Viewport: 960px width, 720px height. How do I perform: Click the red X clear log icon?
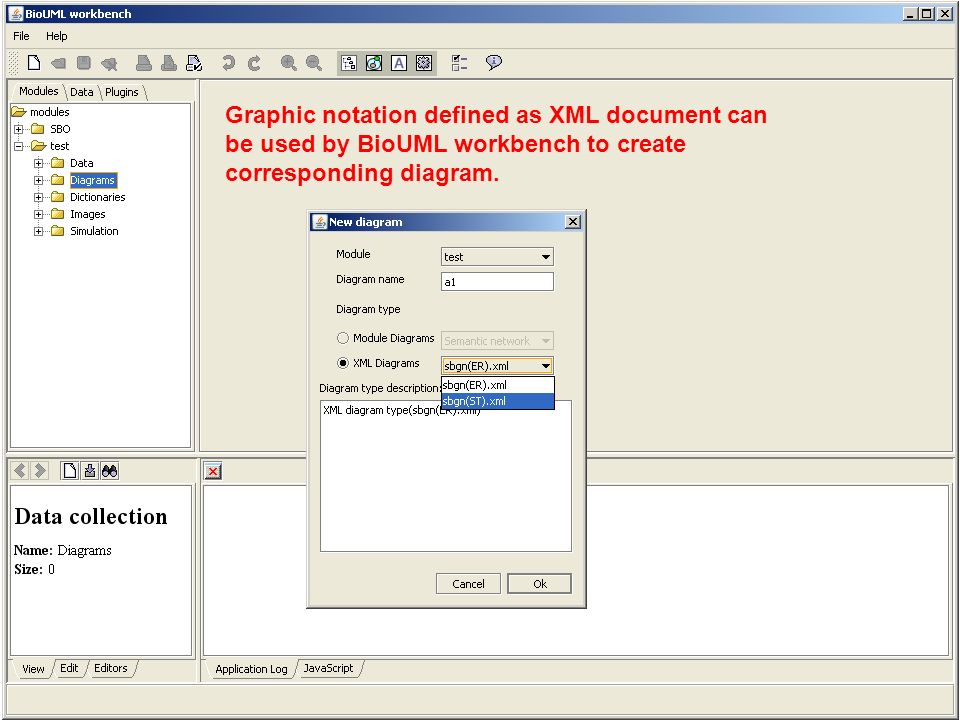[x=212, y=471]
